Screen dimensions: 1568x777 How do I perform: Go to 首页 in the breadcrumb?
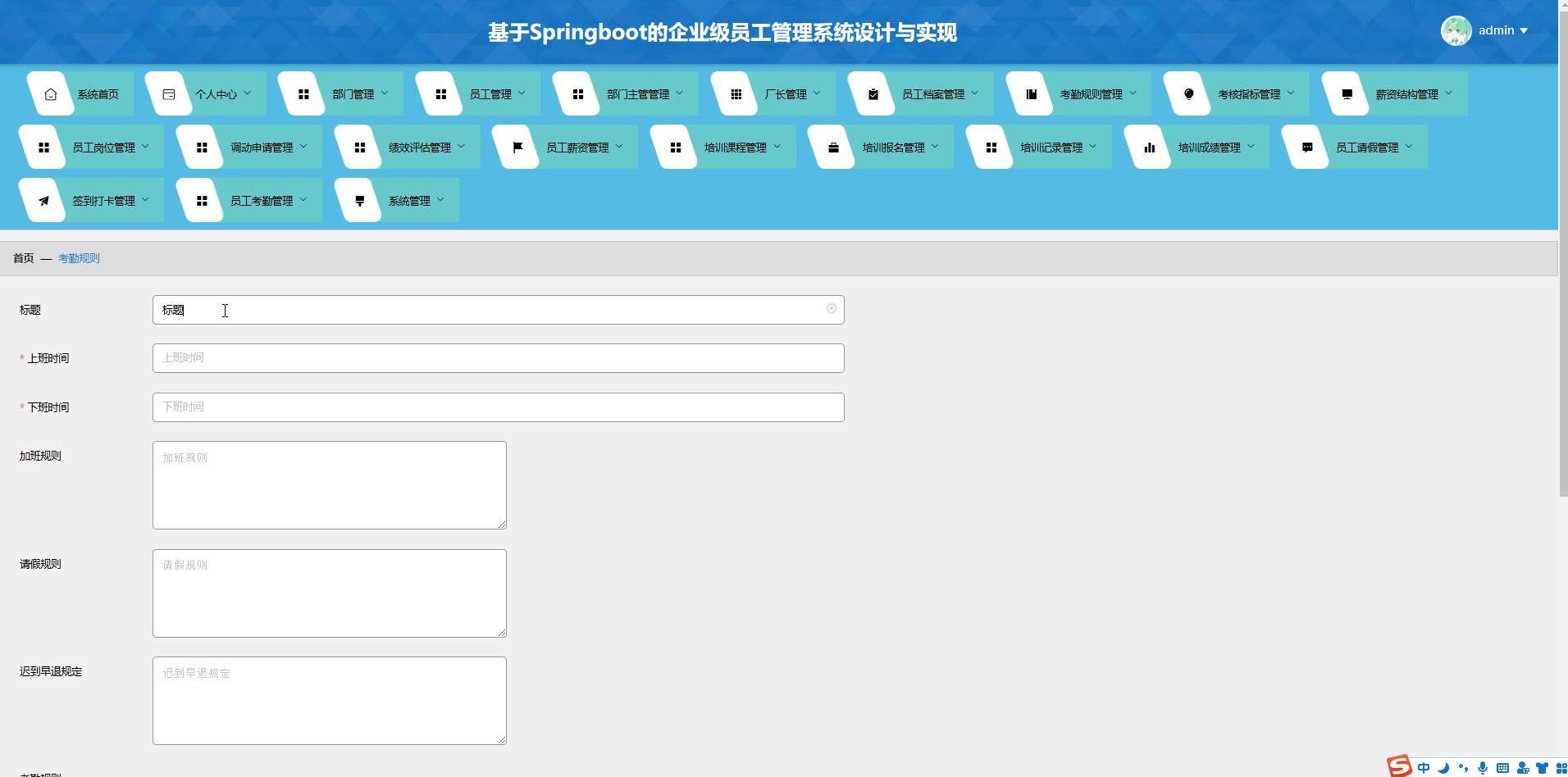[x=24, y=258]
